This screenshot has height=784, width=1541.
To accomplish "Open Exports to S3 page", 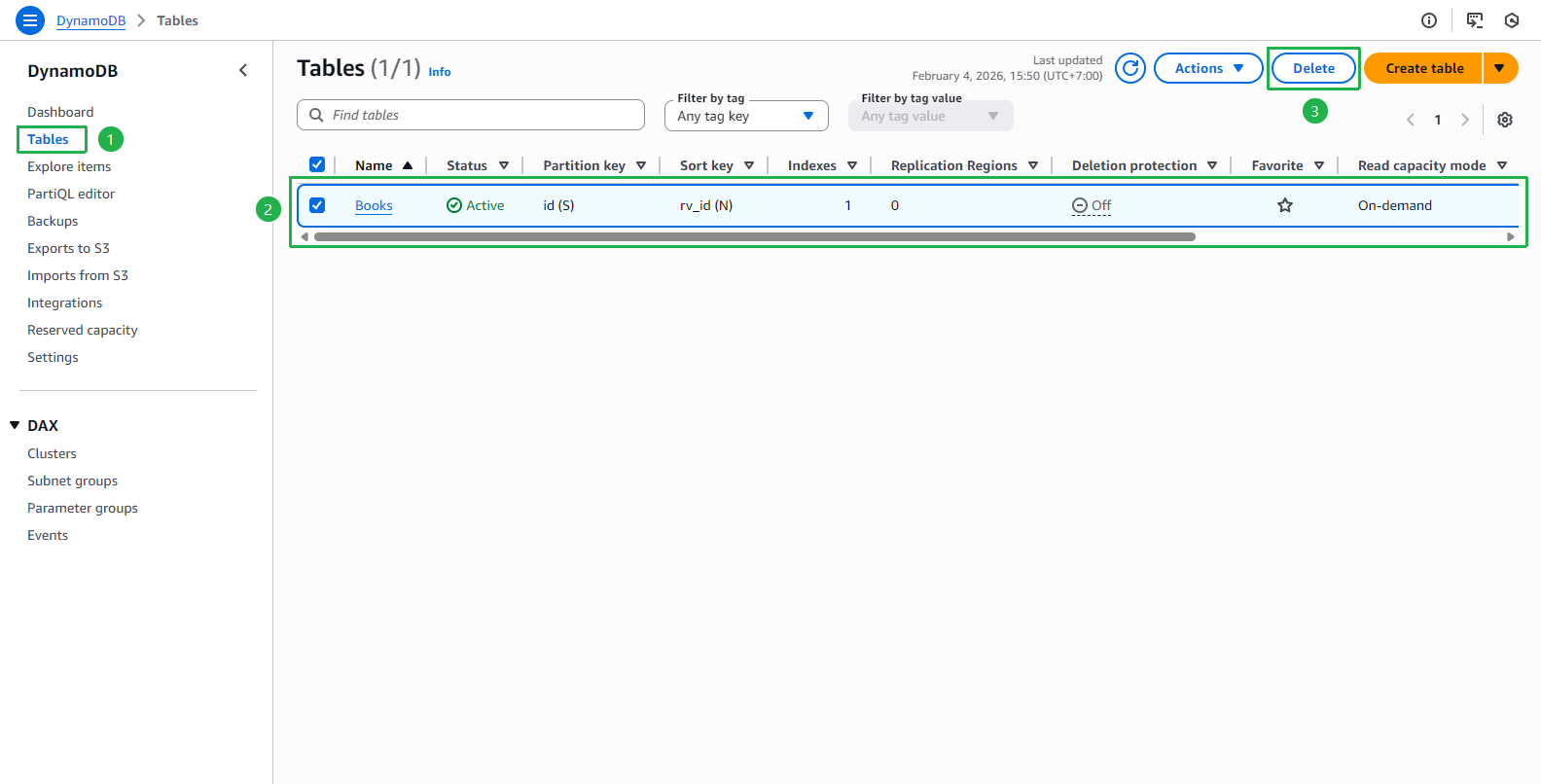I will pos(68,248).
